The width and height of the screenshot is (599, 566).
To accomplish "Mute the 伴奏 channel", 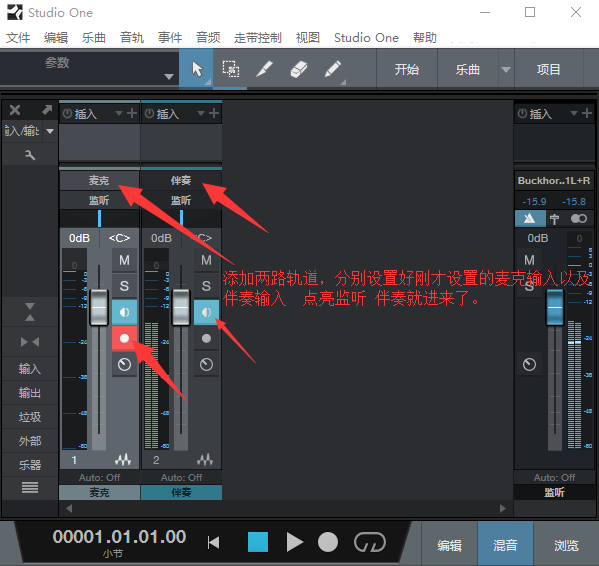I will tap(206, 260).
